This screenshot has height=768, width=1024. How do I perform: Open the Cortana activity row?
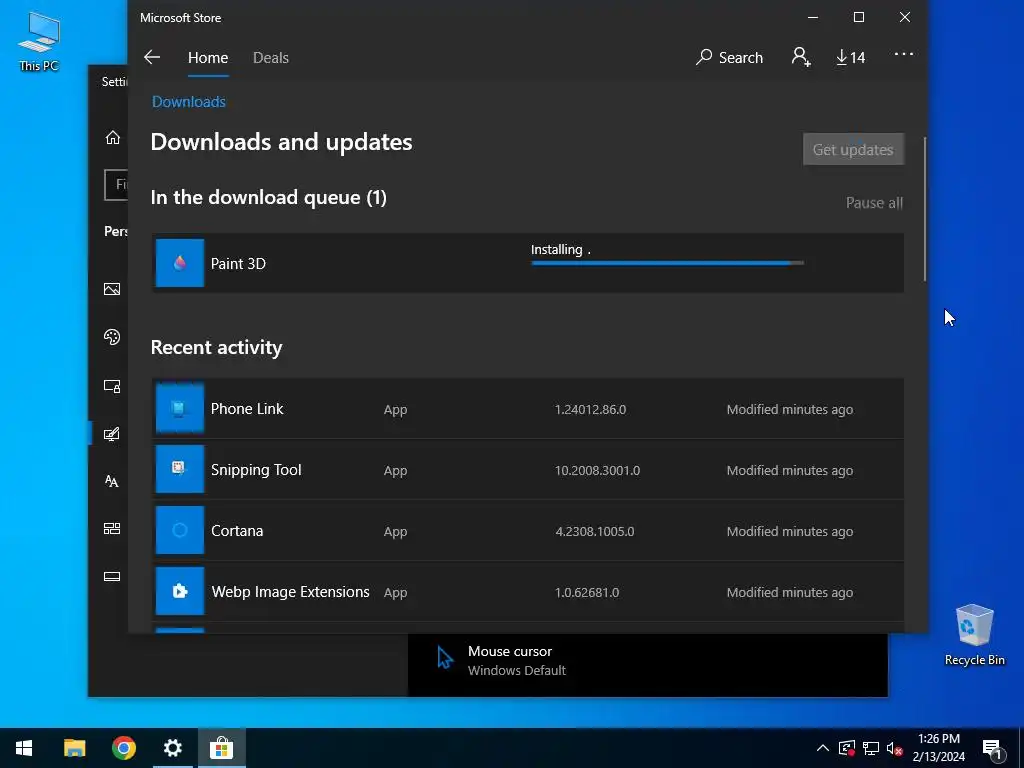point(528,530)
